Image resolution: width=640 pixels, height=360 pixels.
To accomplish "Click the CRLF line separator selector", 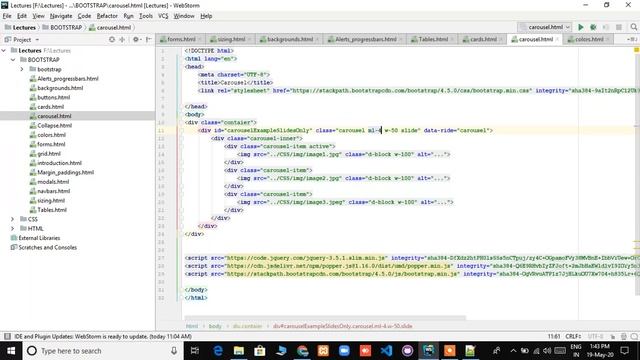I will [573, 336].
